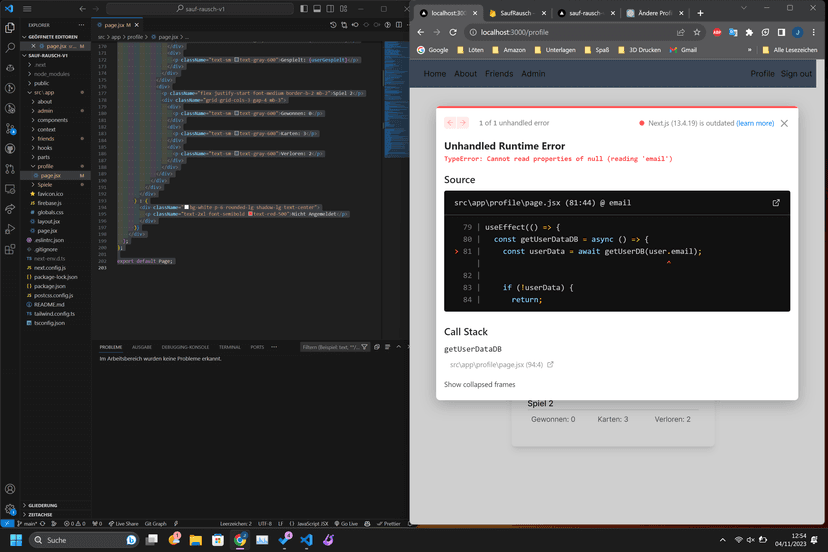Open the Accounts icon in the VS Code activity bar
Screen dimensions: 828x552
(10, 489)
